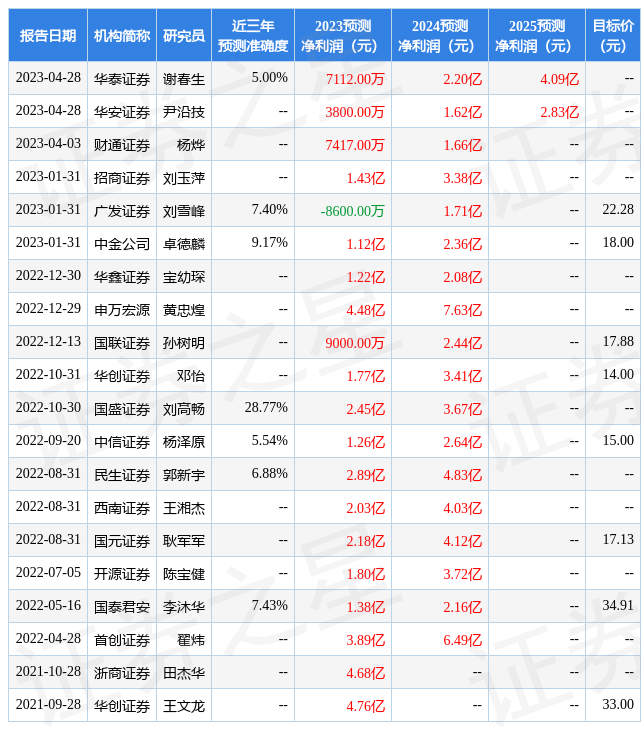Image resolution: width=641 pixels, height=730 pixels.
Task: Select 浙商证券 institution cell
Action: tap(122, 674)
